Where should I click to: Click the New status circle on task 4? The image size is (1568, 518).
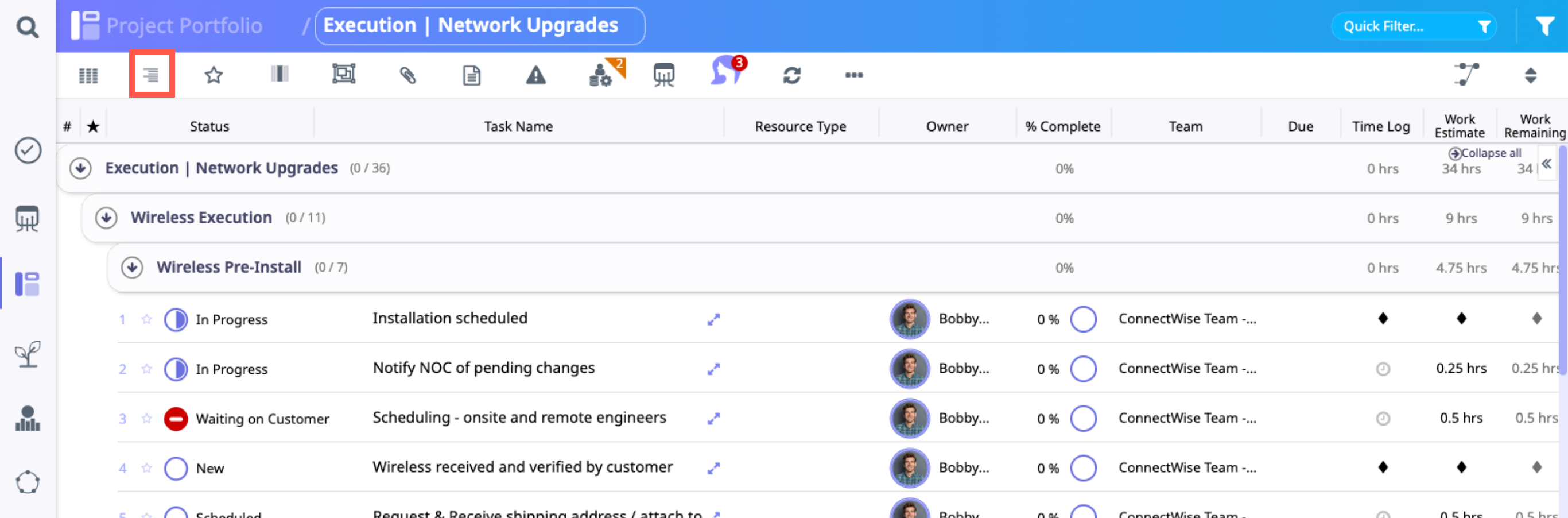point(176,468)
